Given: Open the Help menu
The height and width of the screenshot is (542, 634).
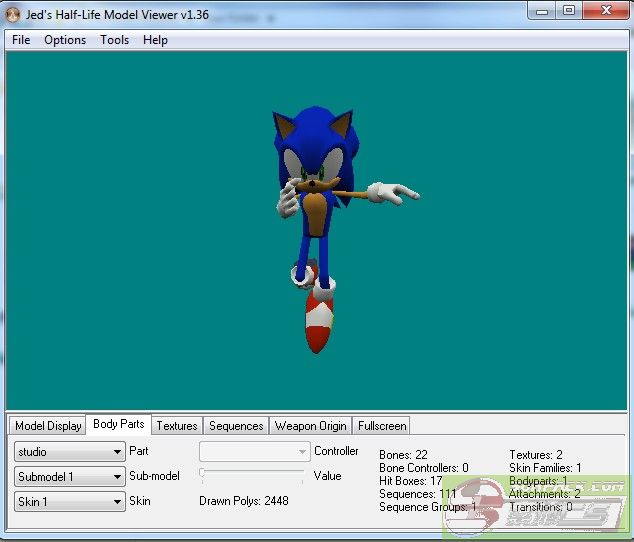Looking at the screenshot, I should point(155,40).
